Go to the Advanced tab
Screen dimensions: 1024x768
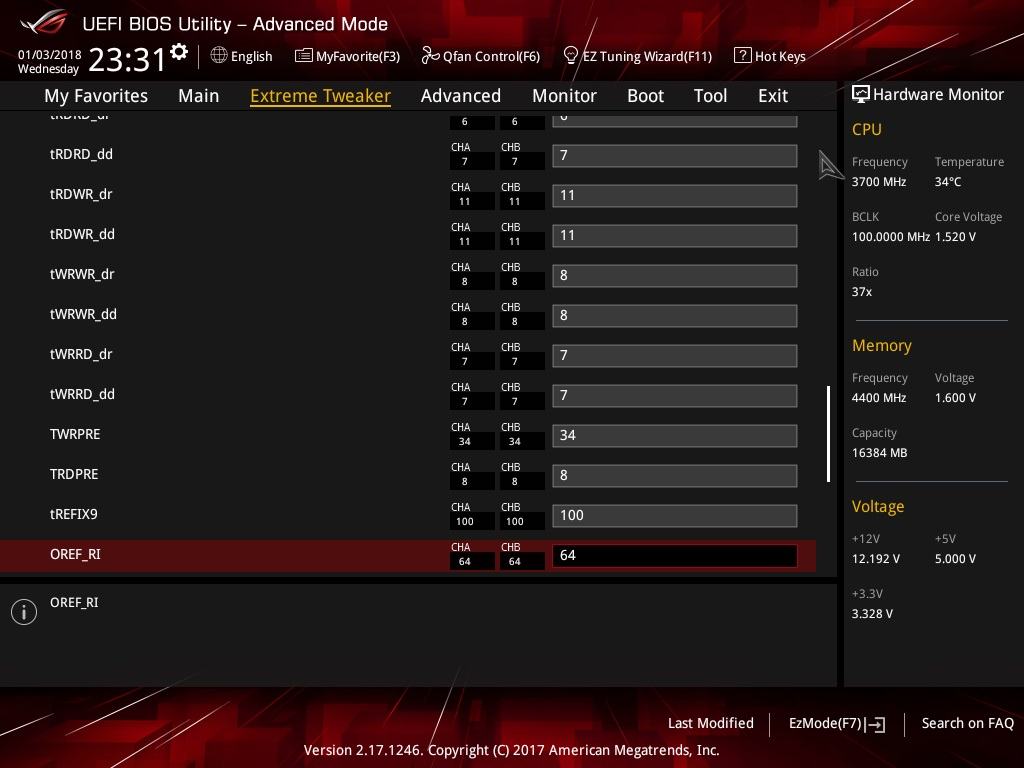click(x=460, y=96)
